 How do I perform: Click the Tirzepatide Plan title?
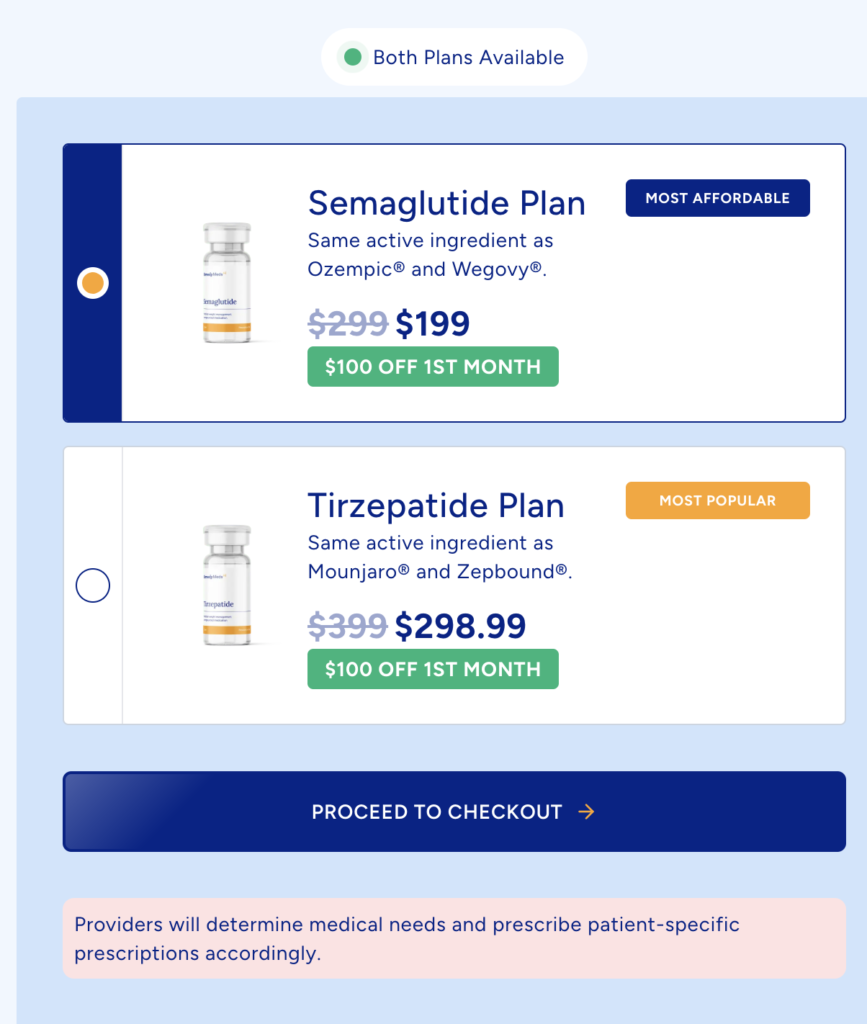coord(435,505)
